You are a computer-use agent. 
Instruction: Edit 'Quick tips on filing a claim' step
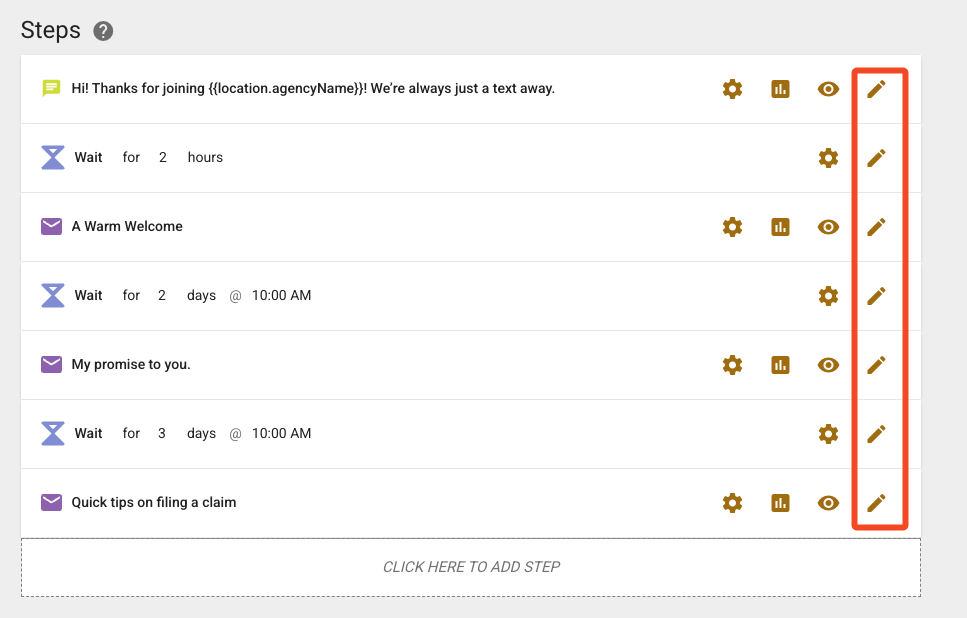coord(876,503)
